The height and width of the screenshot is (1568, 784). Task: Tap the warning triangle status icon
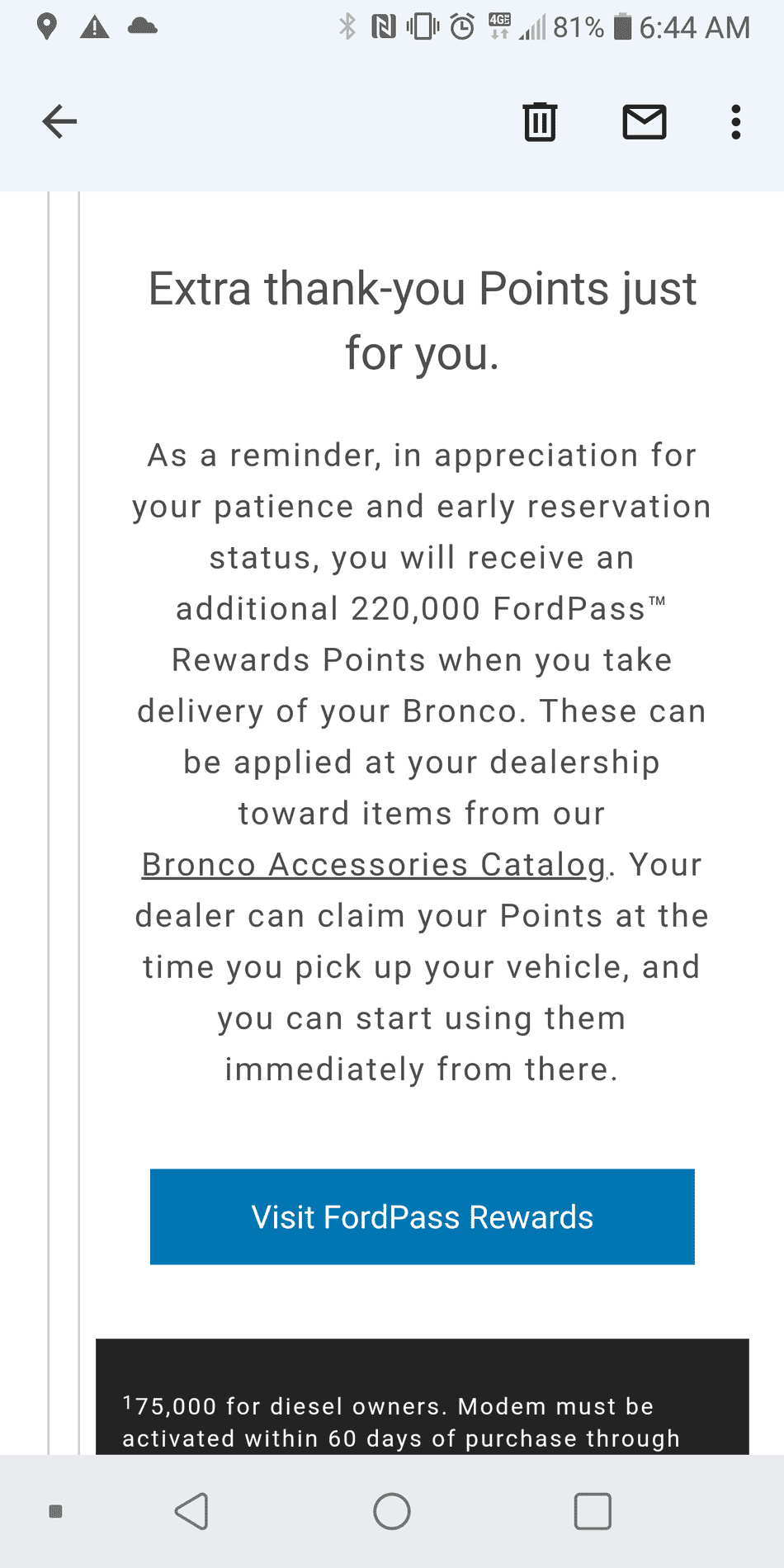click(x=95, y=27)
